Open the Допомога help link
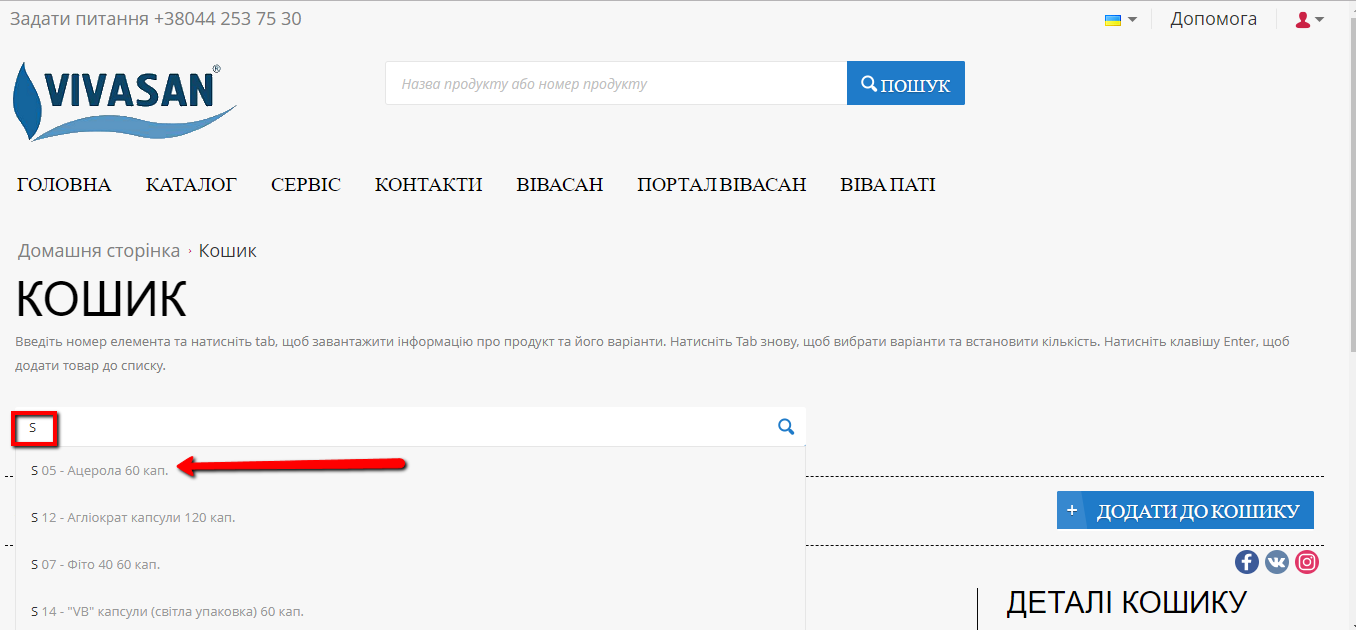The image size is (1356, 630). point(1213,19)
